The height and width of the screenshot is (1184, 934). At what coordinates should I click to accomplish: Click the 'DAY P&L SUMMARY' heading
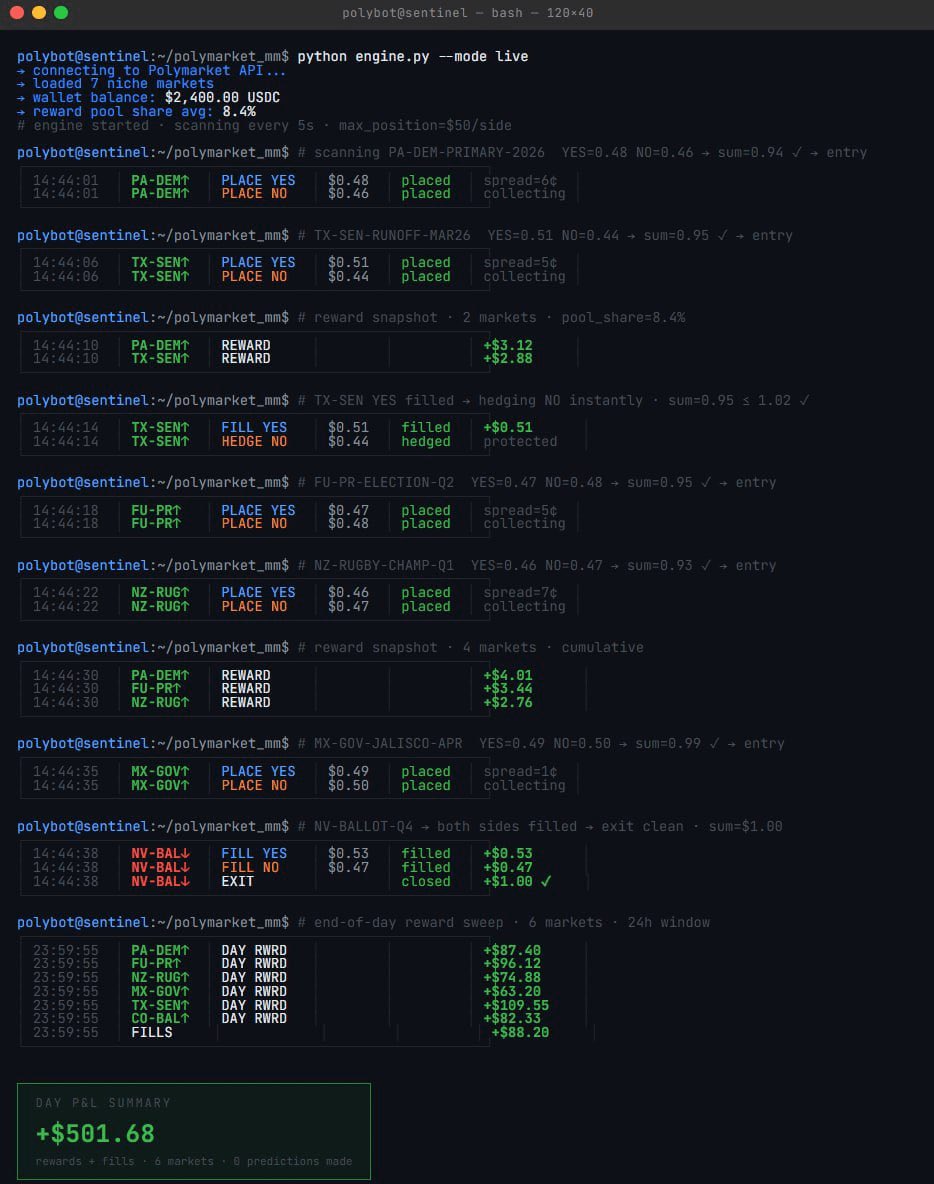click(103, 1102)
